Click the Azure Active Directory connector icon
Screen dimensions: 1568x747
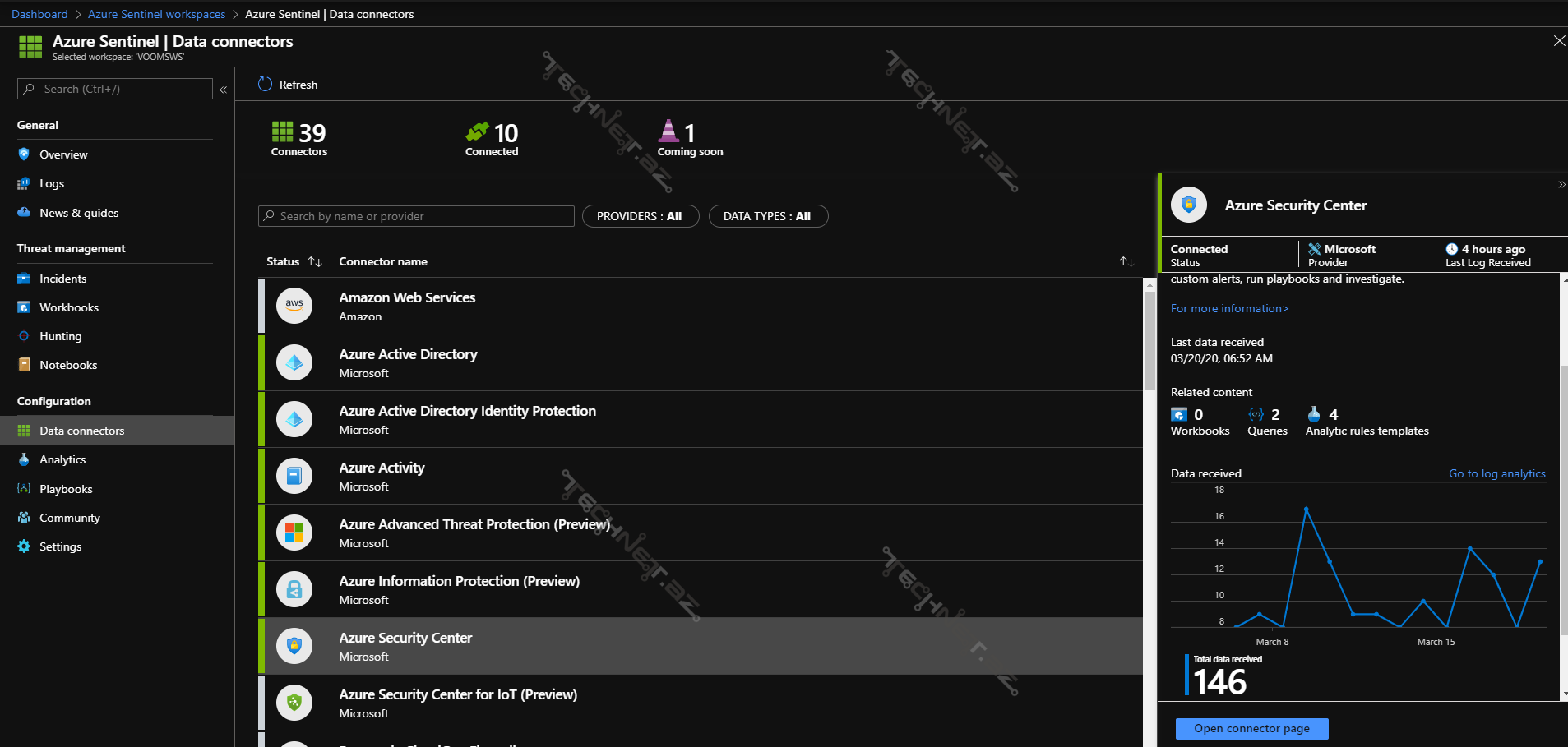point(294,362)
